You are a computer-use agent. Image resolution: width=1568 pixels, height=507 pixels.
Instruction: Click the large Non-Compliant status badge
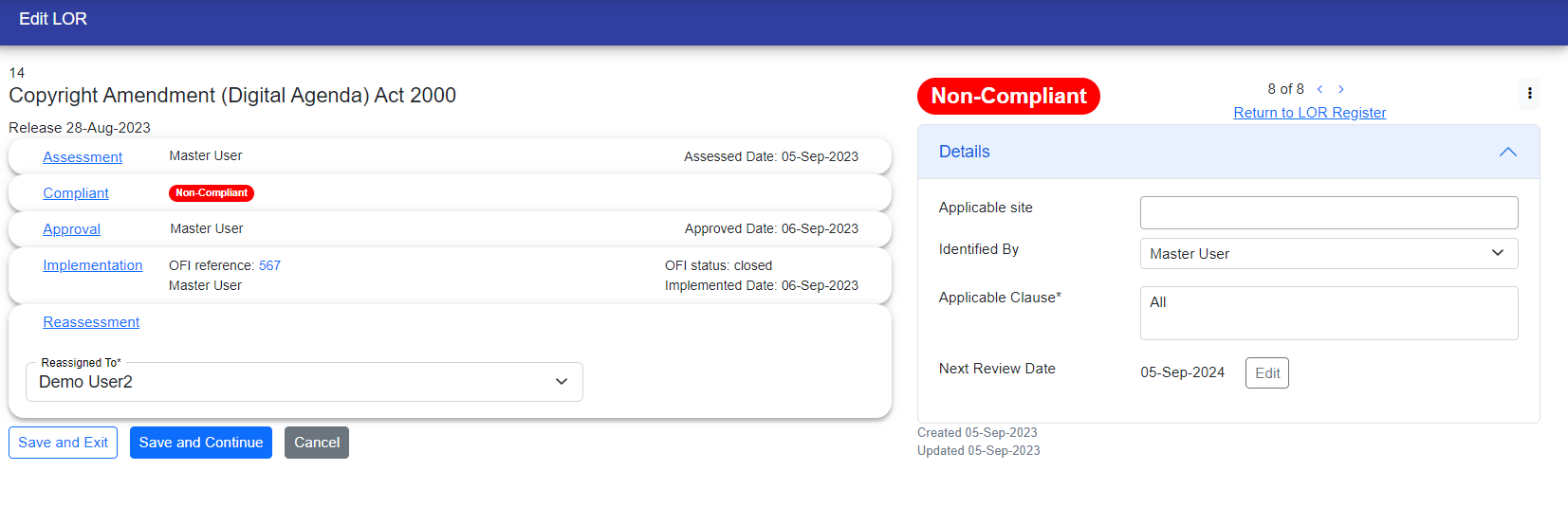pos(1008,97)
